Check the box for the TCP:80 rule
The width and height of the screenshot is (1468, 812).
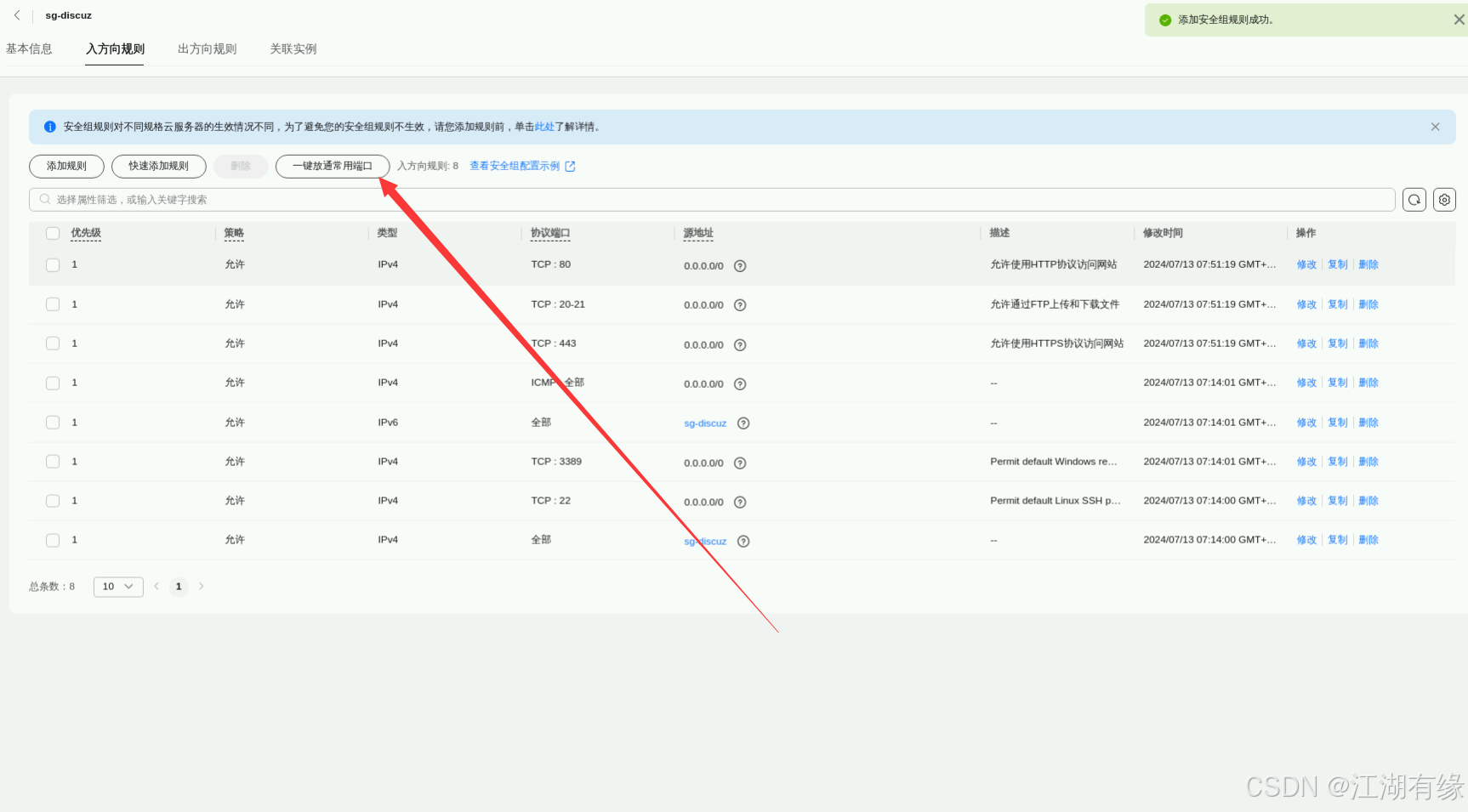point(53,265)
